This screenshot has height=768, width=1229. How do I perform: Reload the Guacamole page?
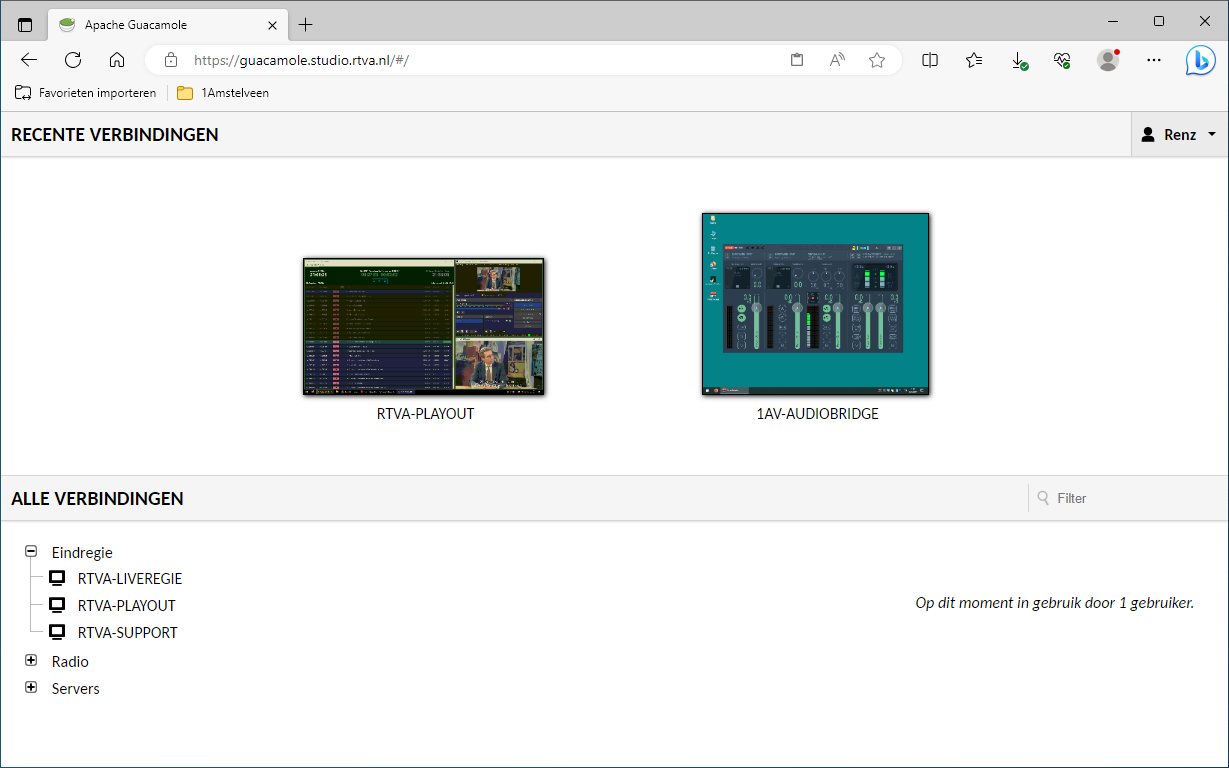[73, 60]
